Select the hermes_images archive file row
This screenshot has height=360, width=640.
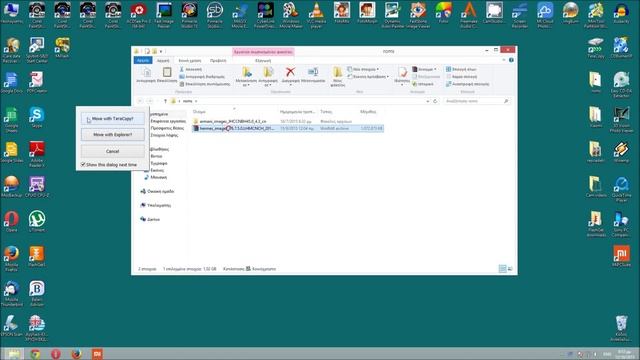[x=288, y=128]
